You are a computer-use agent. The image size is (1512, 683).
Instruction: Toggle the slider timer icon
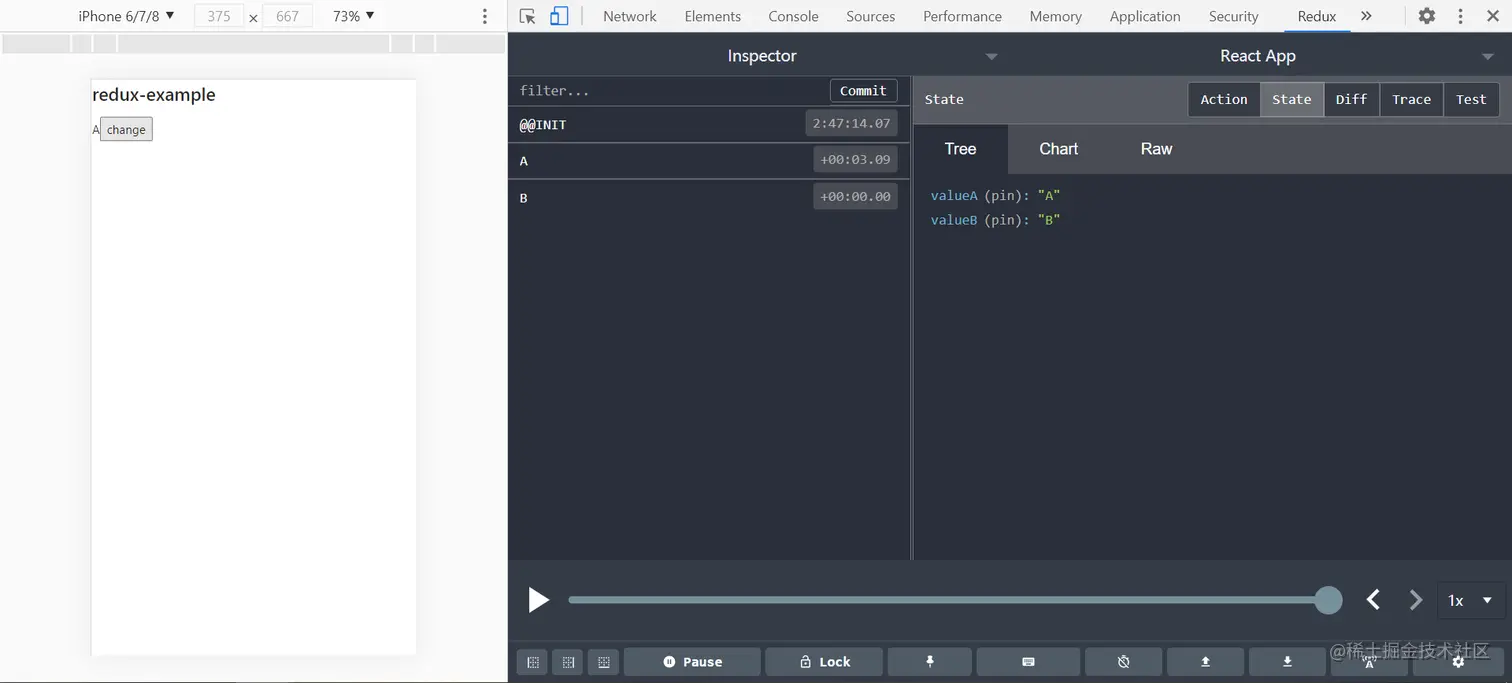click(x=1124, y=662)
